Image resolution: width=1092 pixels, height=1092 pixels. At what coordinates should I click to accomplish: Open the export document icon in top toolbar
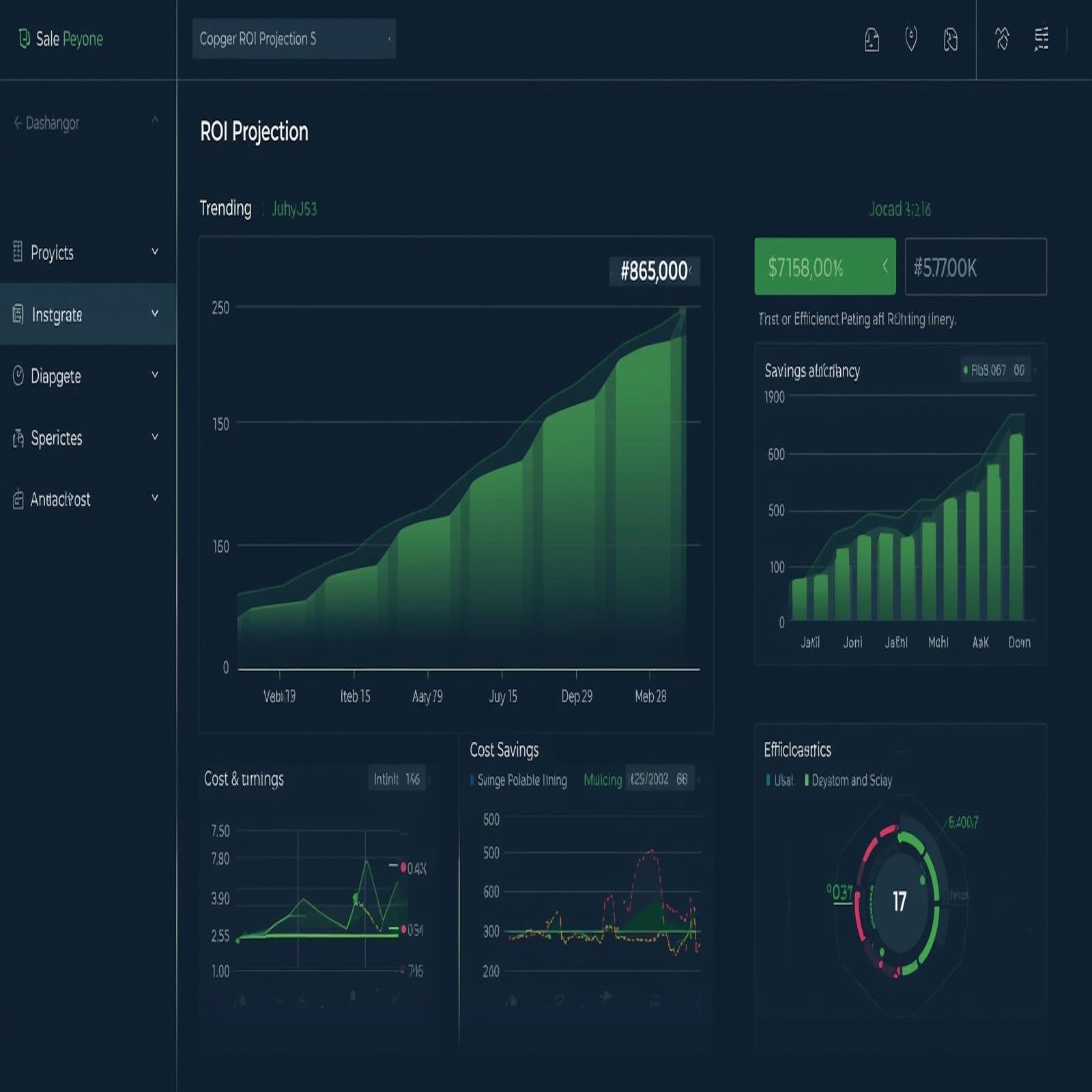coord(872,39)
